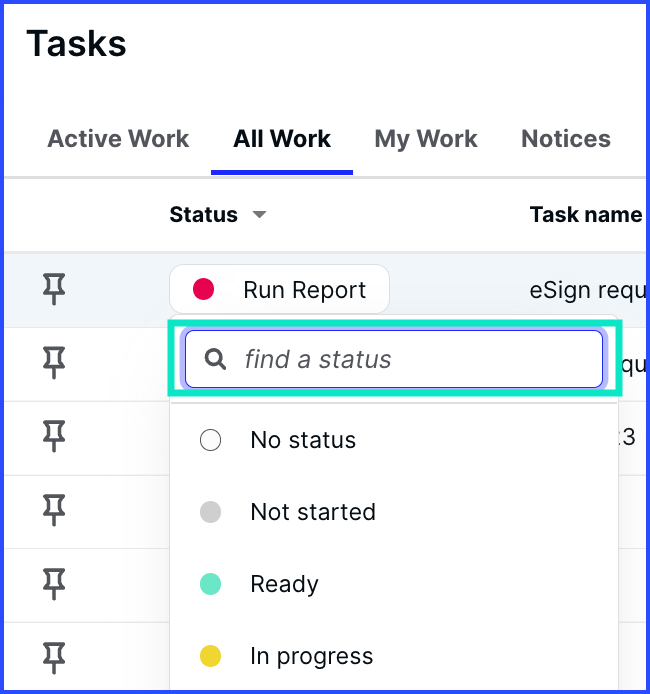
Task: Click the pin icon in the last row
Action: [x=54, y=658]
